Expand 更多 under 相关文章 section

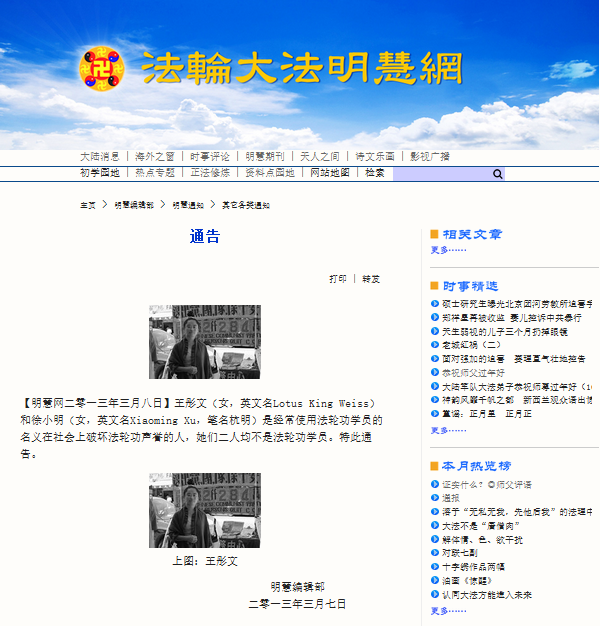pos(448,249)
